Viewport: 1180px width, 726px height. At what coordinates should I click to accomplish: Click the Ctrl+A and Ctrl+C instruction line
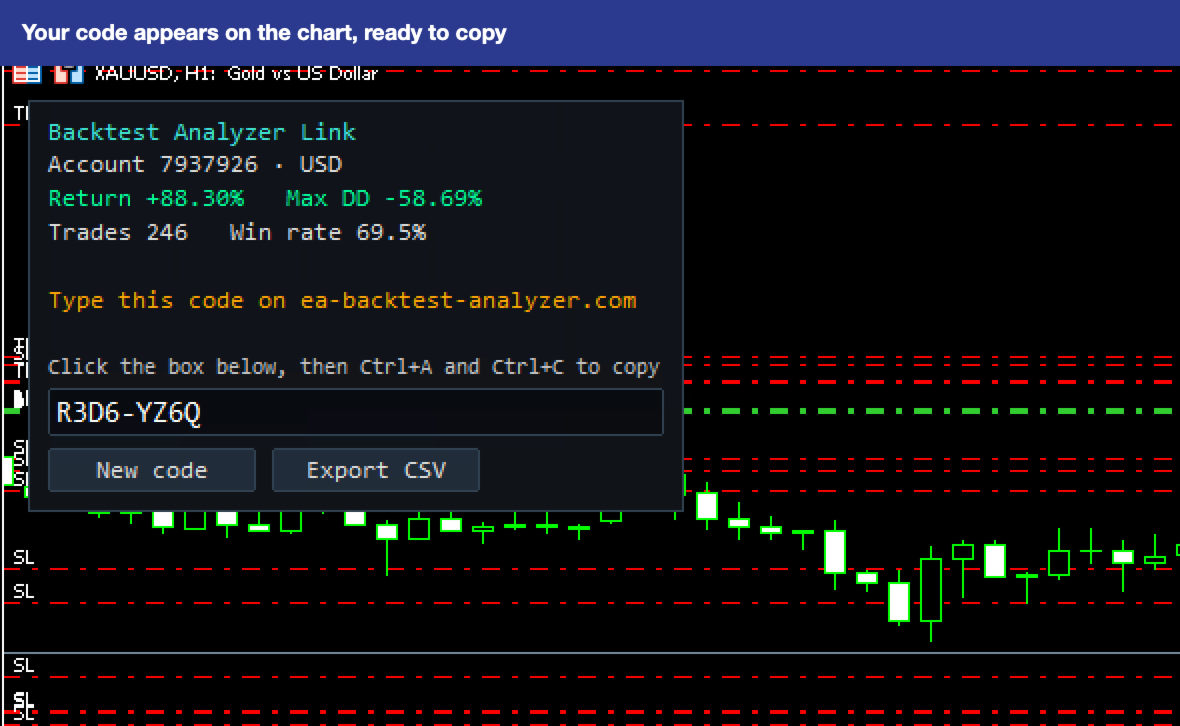pos(354,367)
